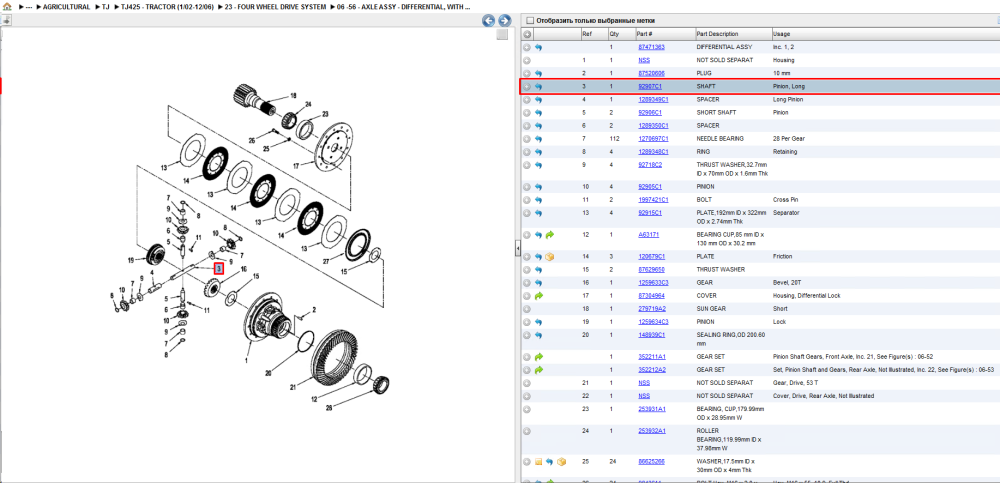Click blue arrow icon for THRUST WASHER 92718C2 row
The width and height of the screenshot is (1000, 483).
tap(538, 165)
